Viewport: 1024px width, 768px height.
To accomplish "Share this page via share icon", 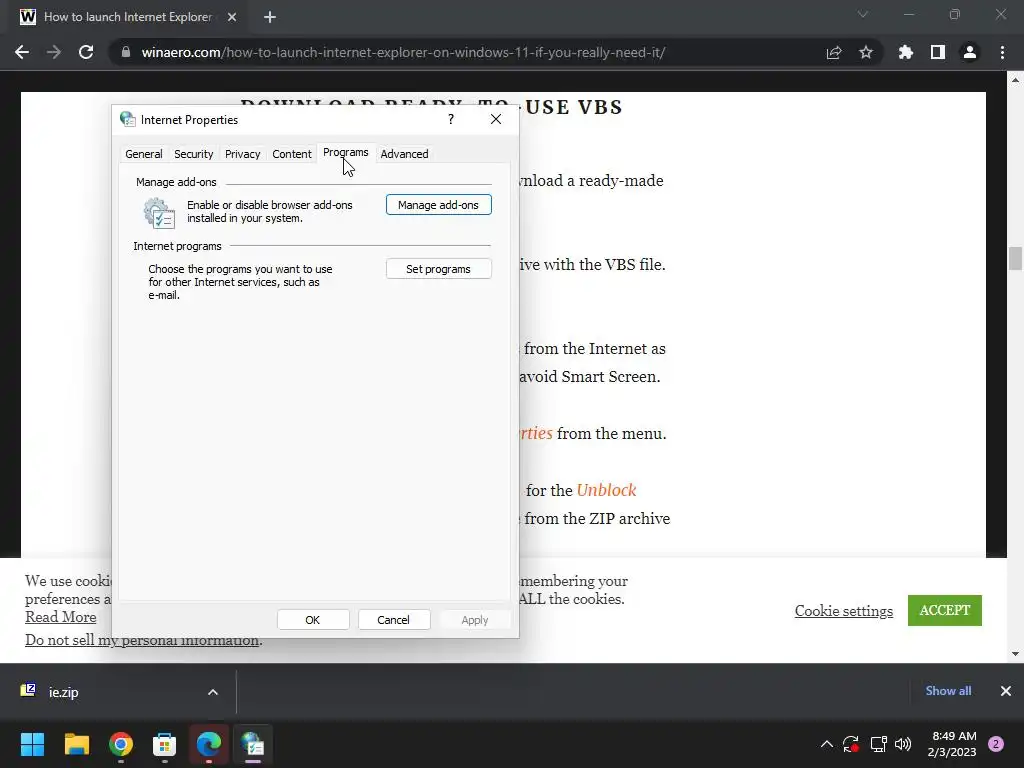I will [x=834, y=52].
